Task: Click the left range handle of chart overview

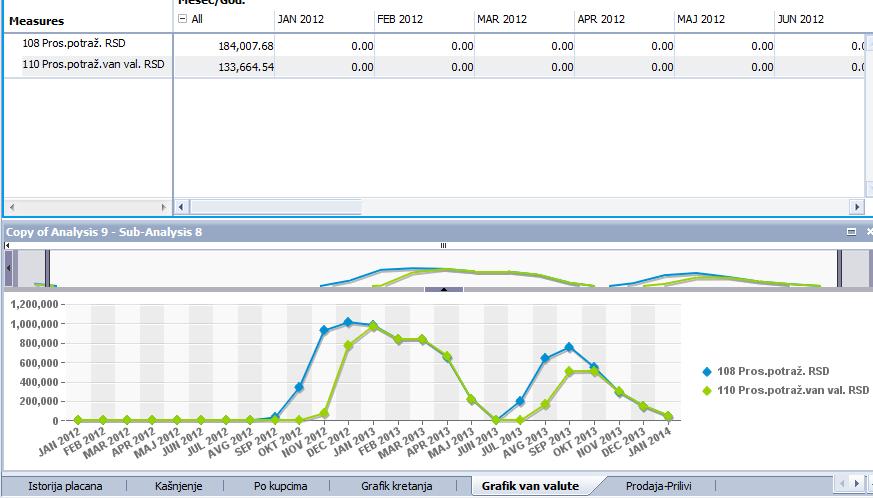Action: point(47,268)
